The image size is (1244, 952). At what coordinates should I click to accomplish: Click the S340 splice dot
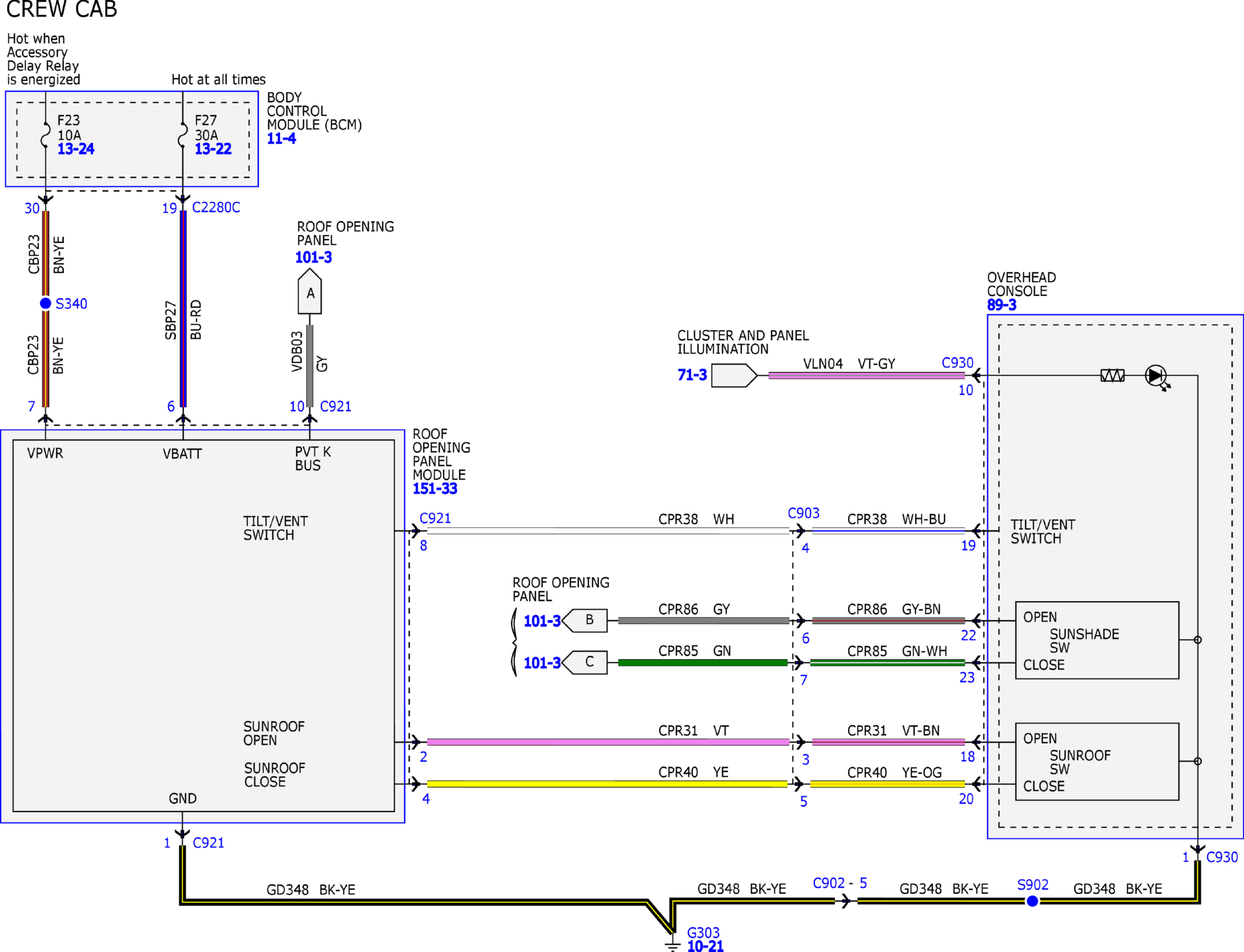click(46, 303)
